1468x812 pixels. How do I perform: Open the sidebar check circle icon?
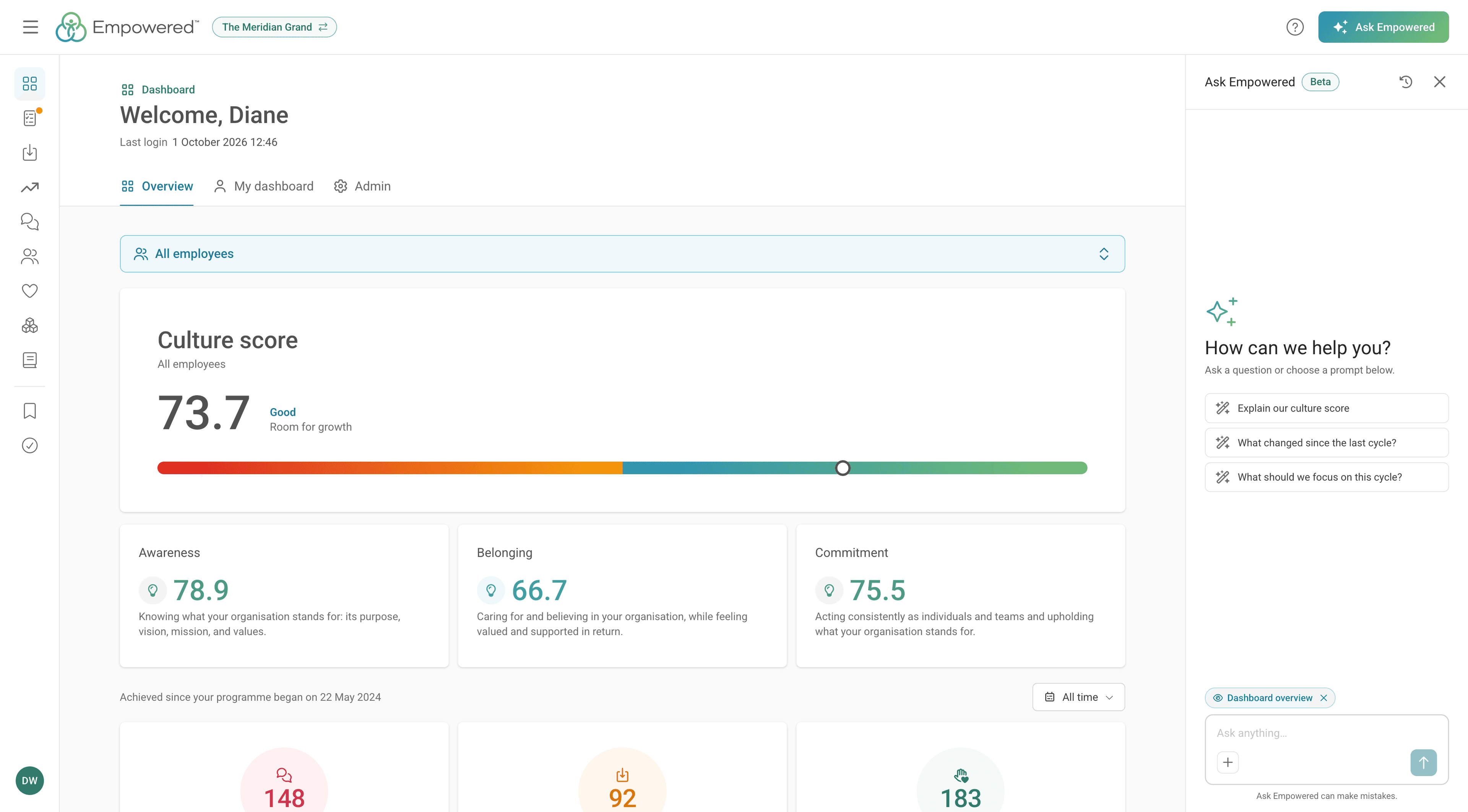point(30,445)
